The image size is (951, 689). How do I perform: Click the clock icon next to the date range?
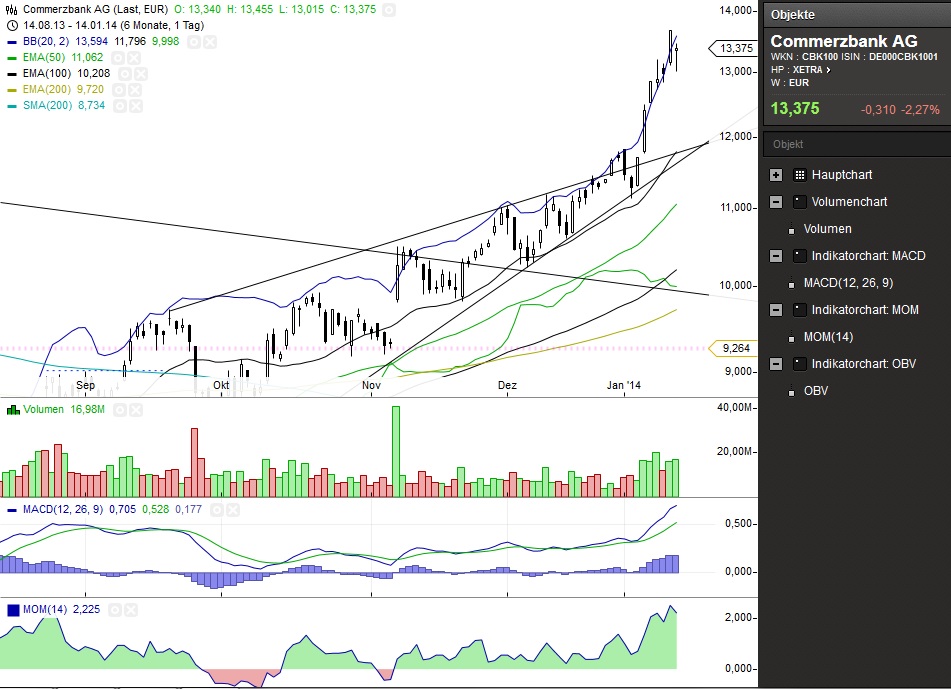pyautogui.click(x=12, y=25)
